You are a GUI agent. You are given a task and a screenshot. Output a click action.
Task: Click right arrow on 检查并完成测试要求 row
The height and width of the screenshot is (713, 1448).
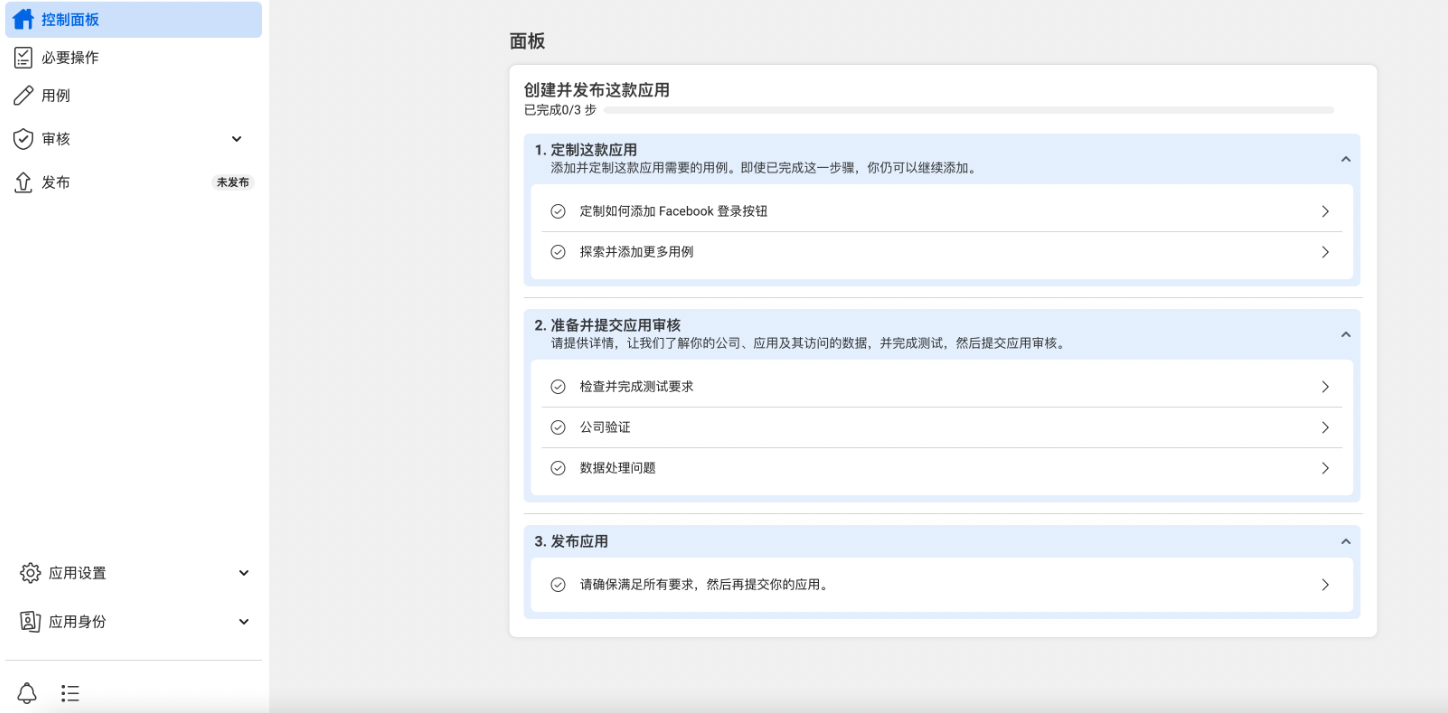[x=1325, y=386]
